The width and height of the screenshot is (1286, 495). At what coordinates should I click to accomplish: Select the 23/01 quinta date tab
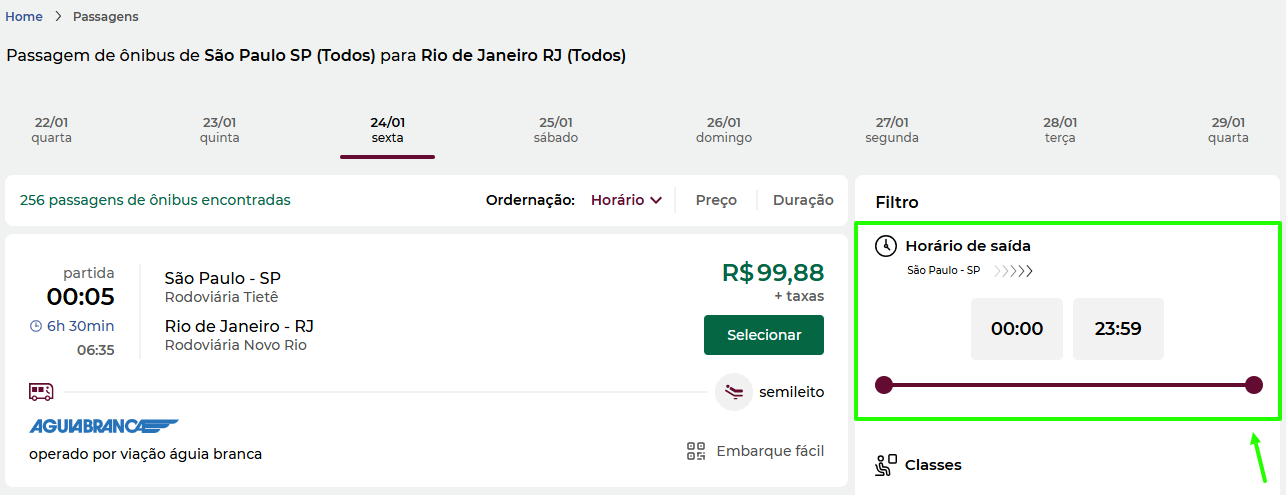point(220,130)
